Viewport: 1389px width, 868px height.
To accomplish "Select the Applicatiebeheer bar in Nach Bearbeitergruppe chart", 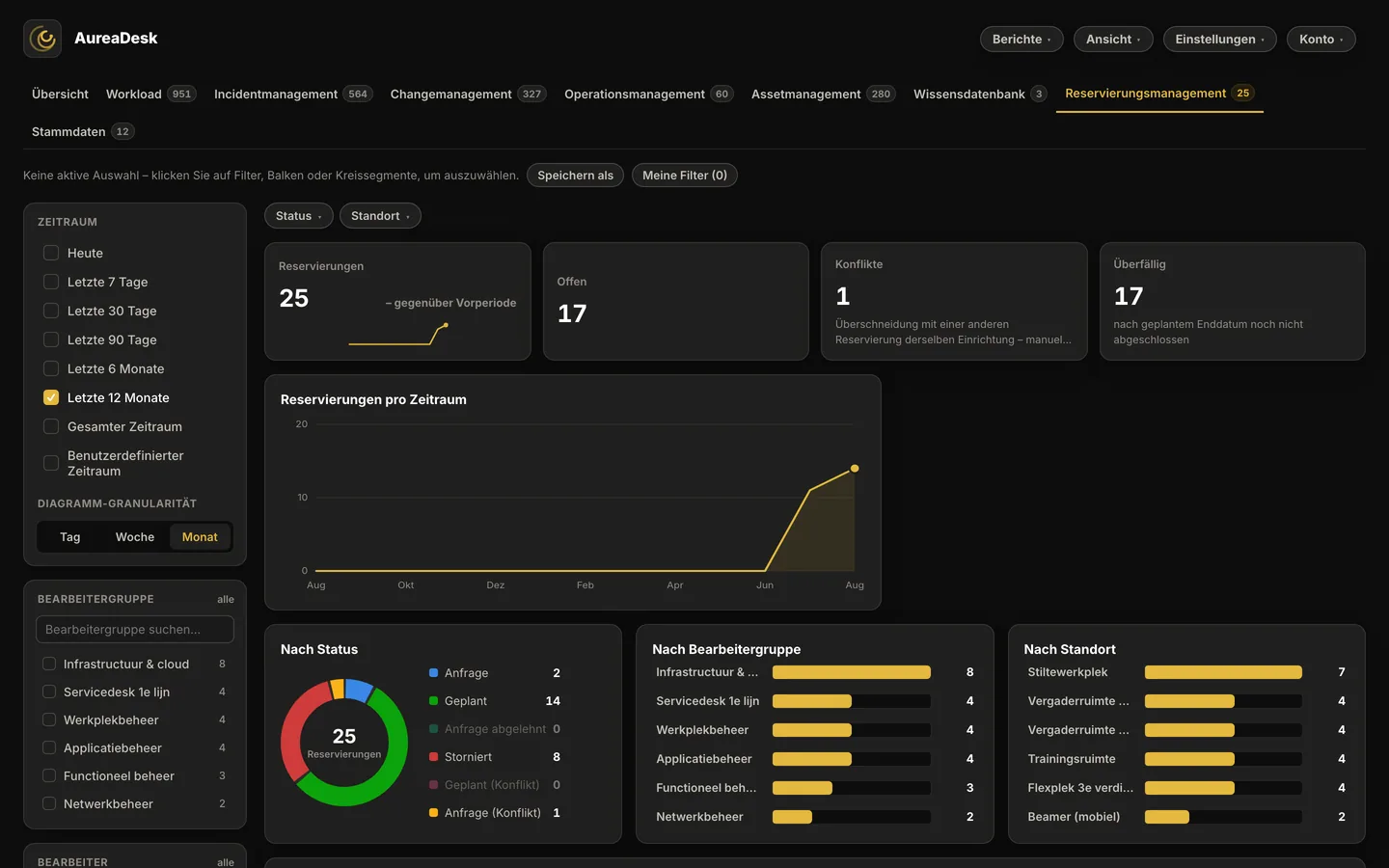I will point(812,759).
